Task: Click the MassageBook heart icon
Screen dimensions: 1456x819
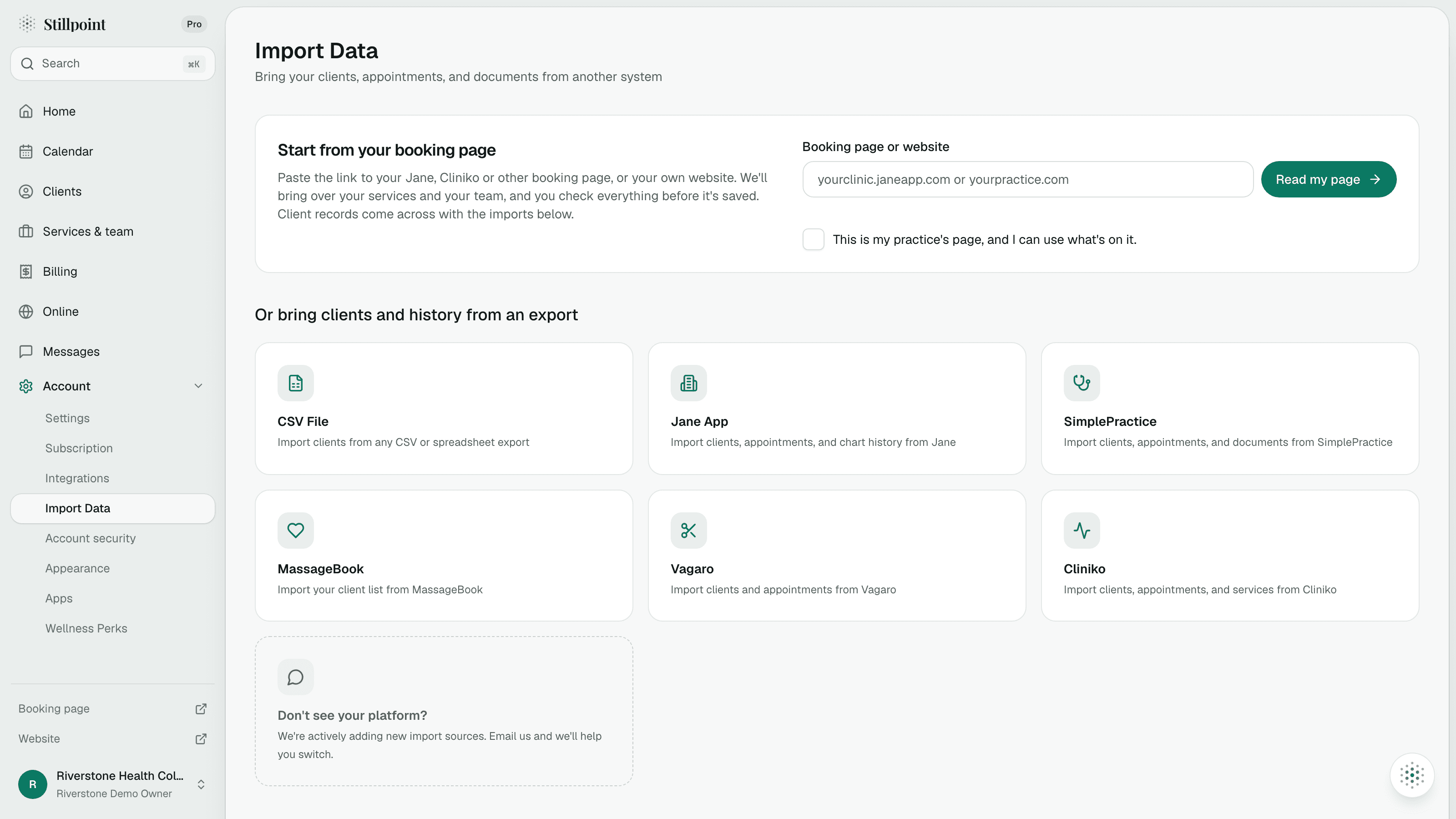Action: 296,530
